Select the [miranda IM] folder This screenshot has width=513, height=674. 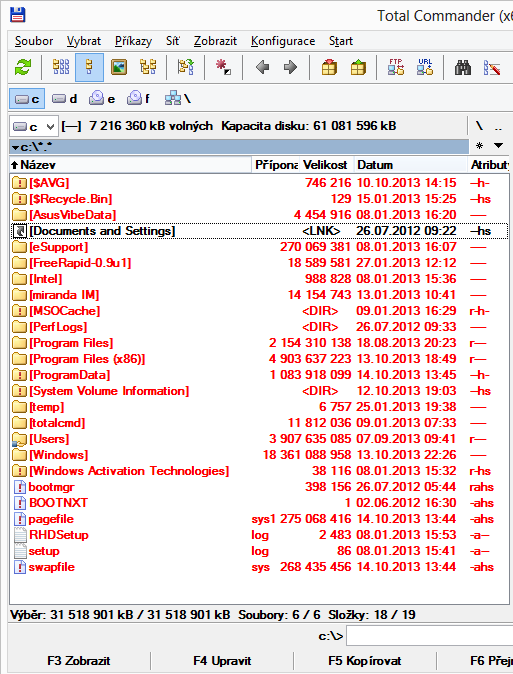(x=259, y=295)
